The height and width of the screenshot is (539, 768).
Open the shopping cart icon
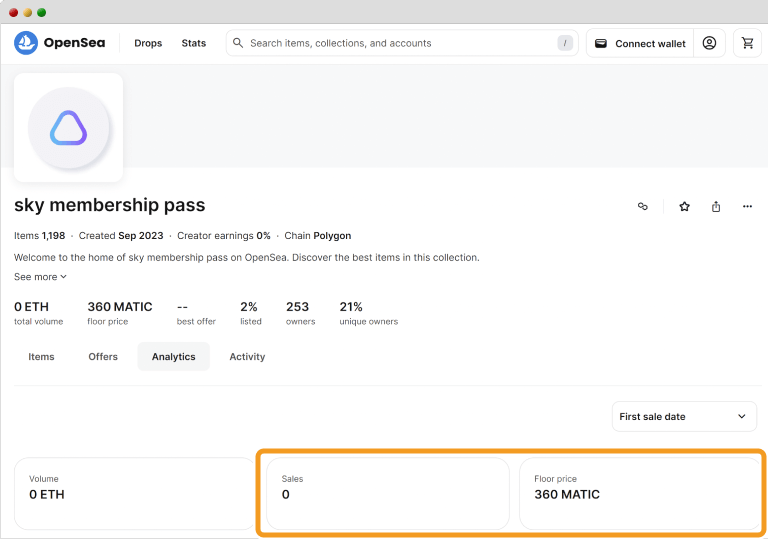pos(747,43)
